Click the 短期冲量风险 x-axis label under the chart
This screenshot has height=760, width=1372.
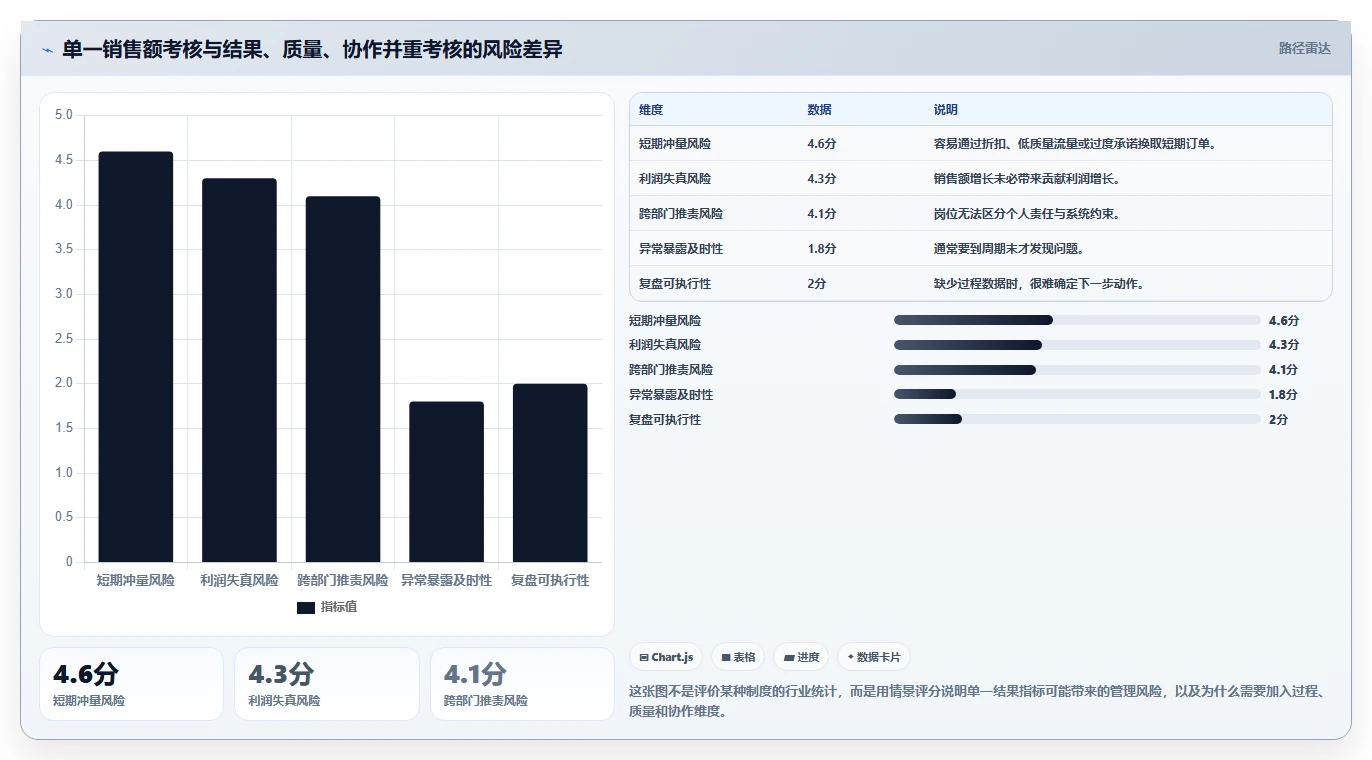[136, 580]
